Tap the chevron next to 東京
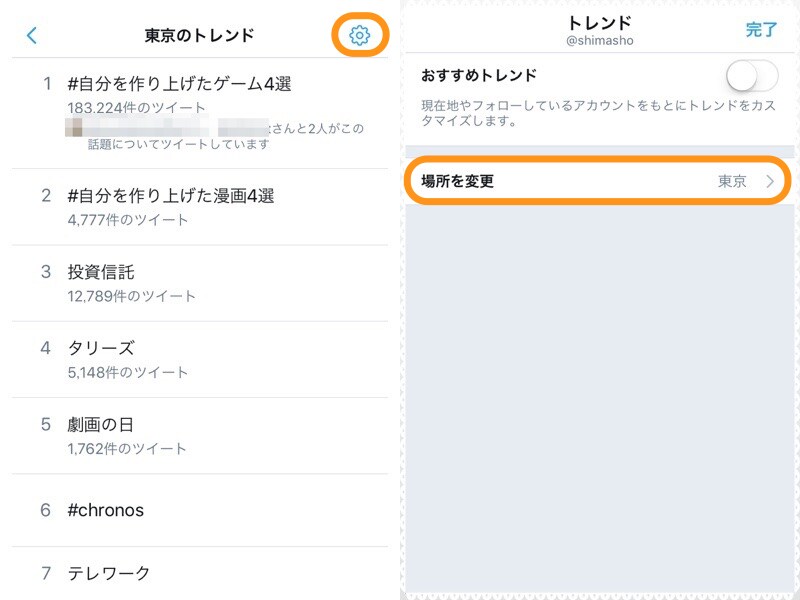Viewport: 800px width, 600px height. click(770, 181)
